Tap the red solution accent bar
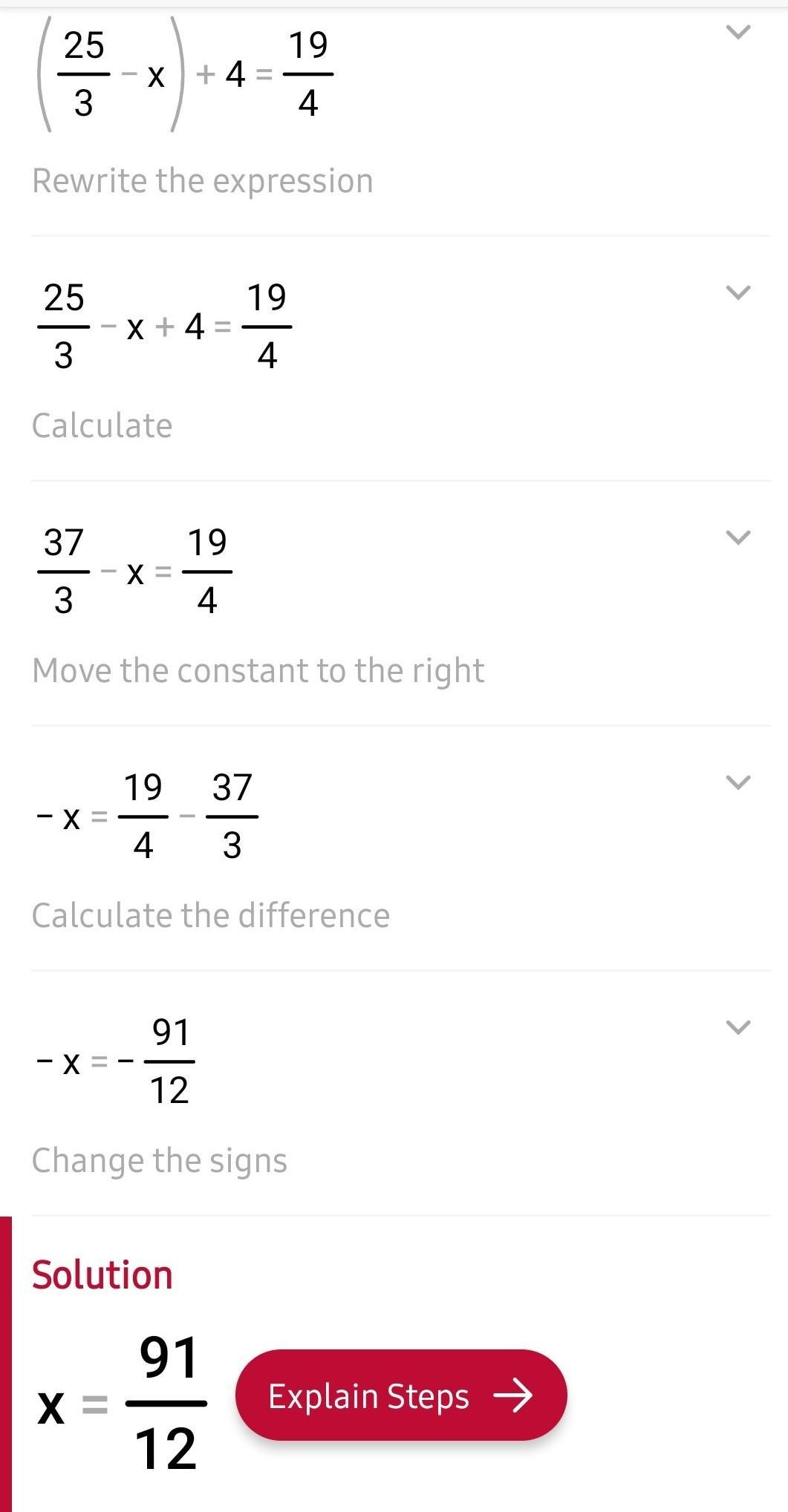The image size is (788, 1512). (x=6, y=1364)
